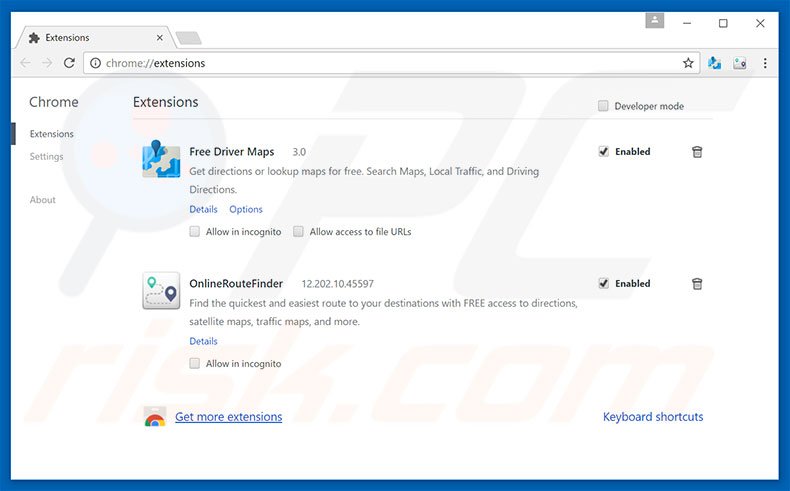Viewport: 790px width, 491px height.
Task: Enable Developer mode checkbox
Action: tap(603, 106)
